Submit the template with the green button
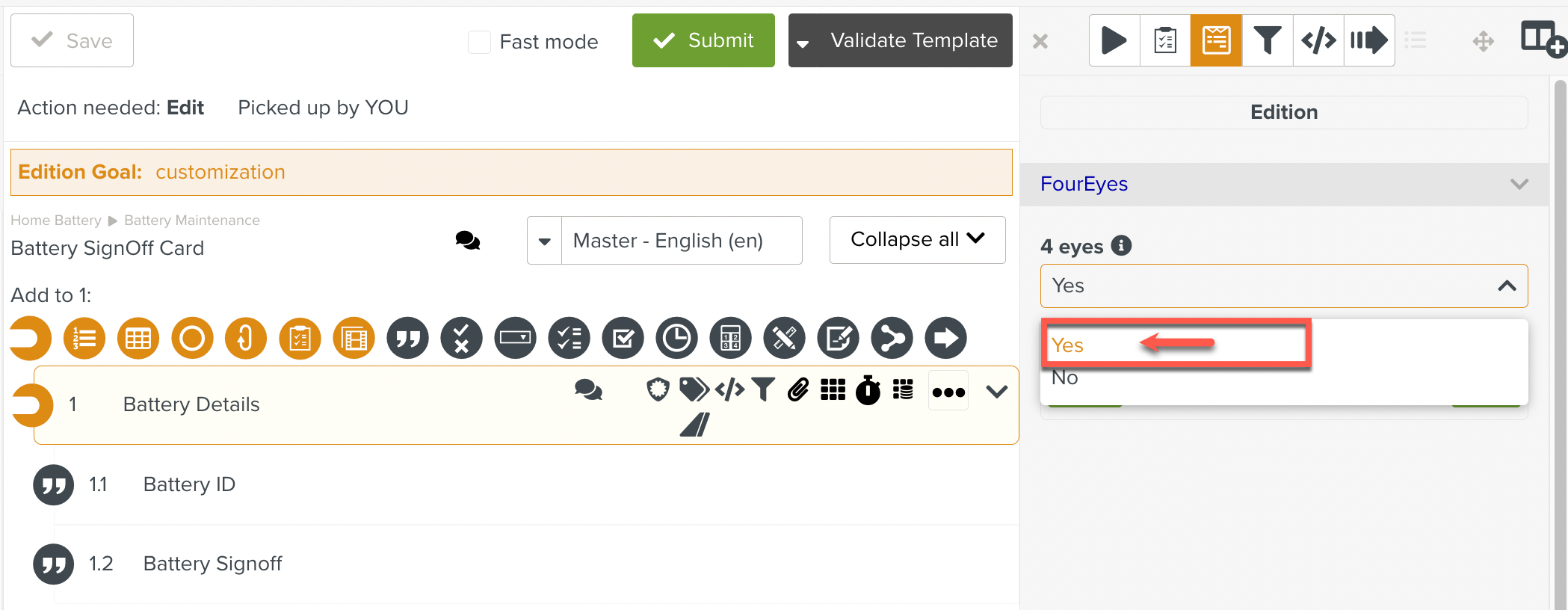The image size is (1568, 610). coord(703,40)
